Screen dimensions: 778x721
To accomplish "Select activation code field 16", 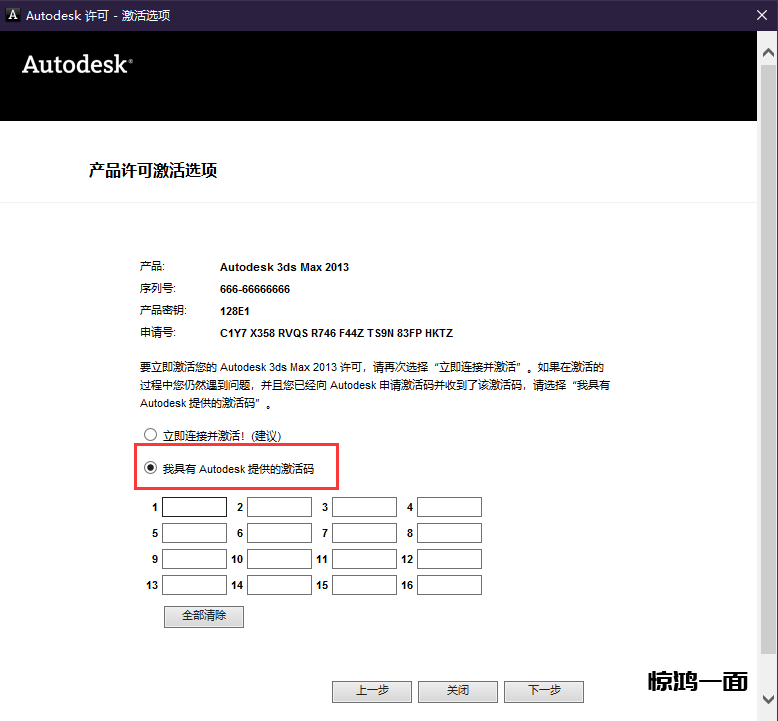I will pos(449,585).
